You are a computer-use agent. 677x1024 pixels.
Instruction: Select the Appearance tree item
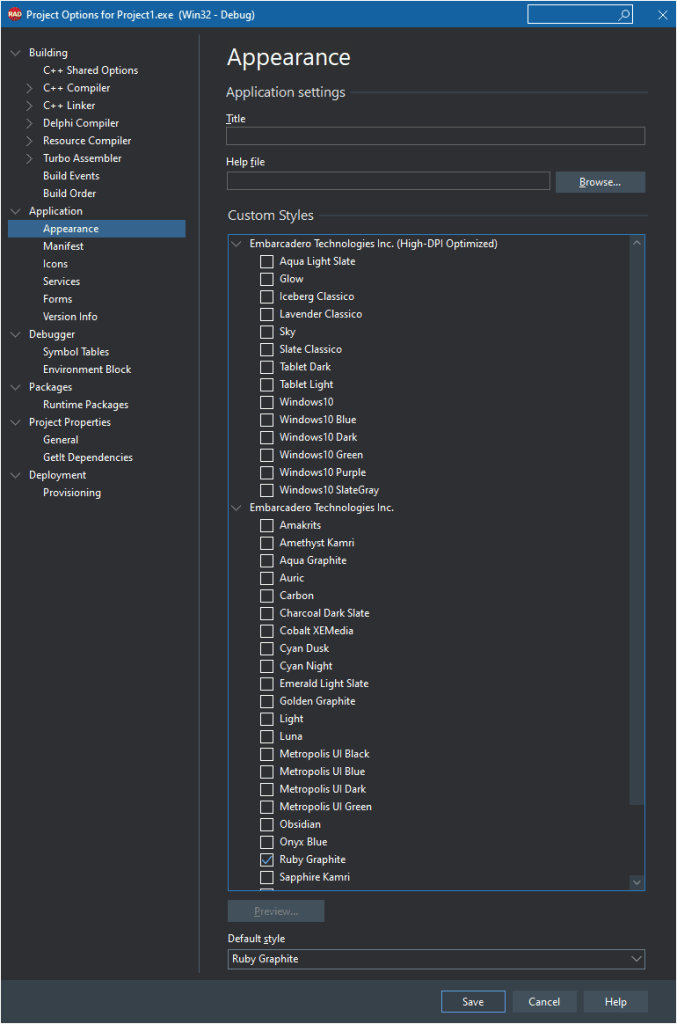coord(97,229)
